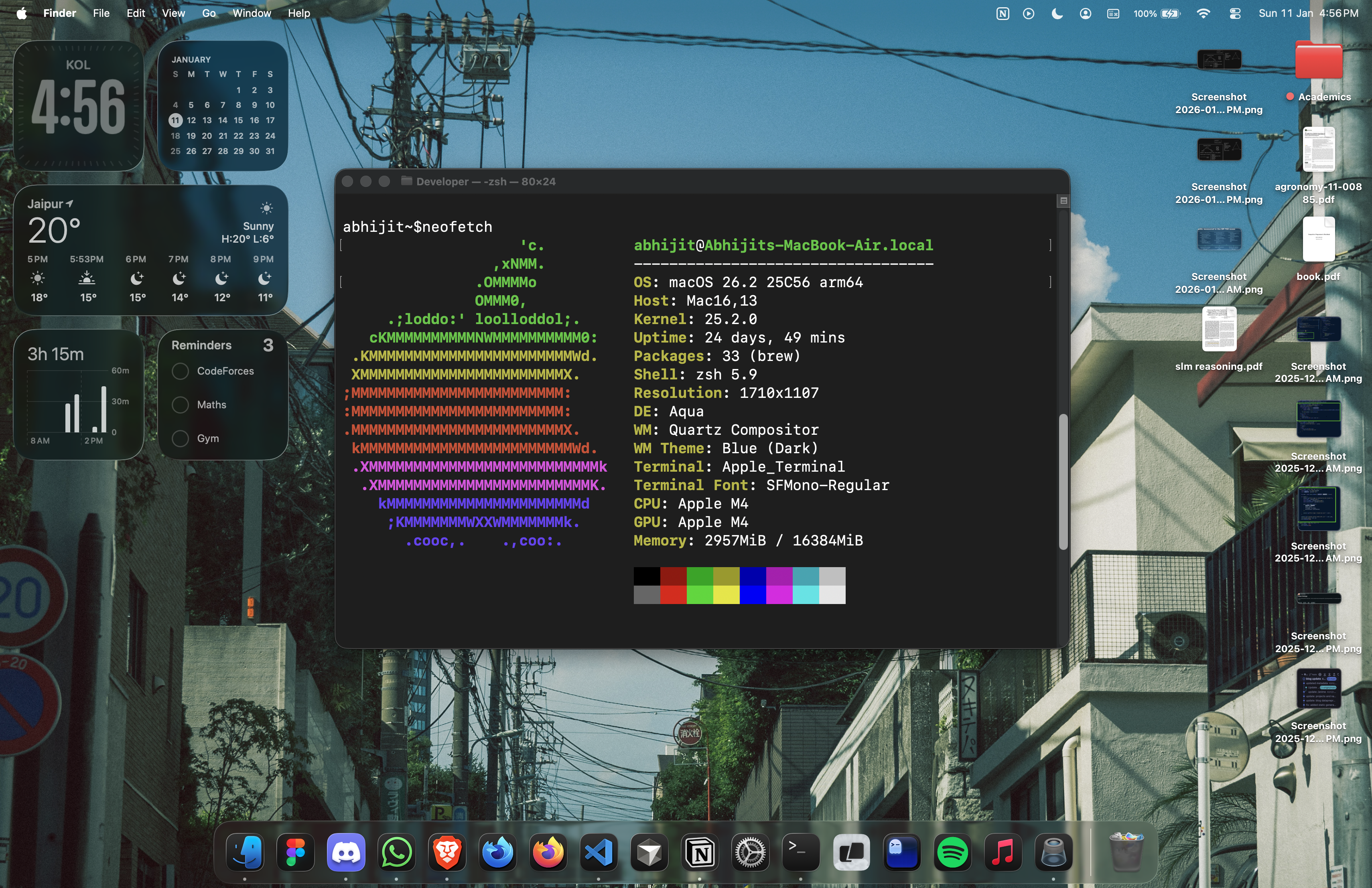
Task: Open the Trash in the Dock
Action: click(1126, 852)
